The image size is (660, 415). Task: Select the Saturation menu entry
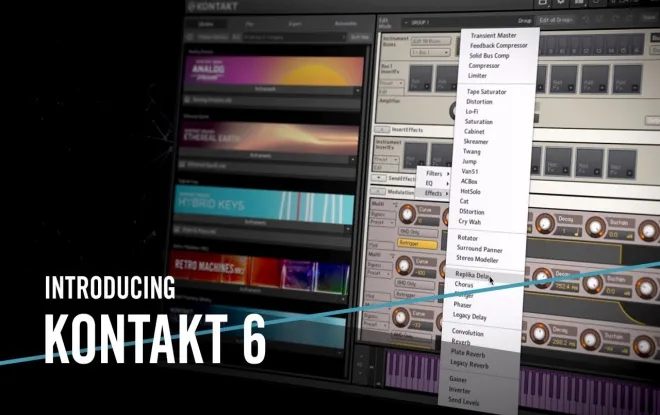(479, 122)
